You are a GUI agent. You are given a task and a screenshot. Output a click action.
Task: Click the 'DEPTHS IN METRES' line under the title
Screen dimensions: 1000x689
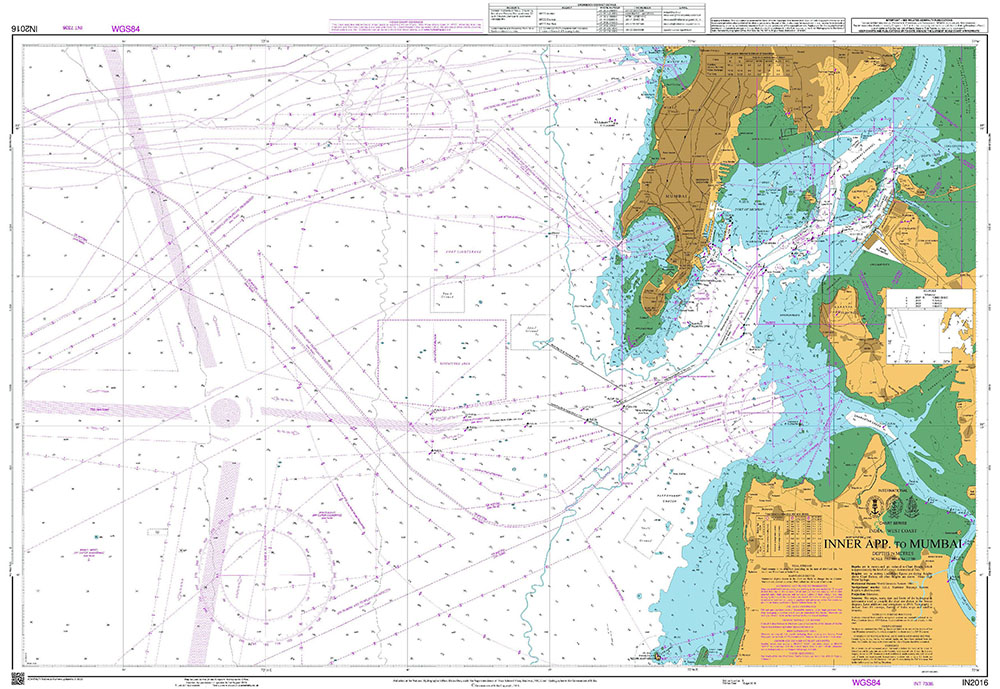[x=892, y=554]
